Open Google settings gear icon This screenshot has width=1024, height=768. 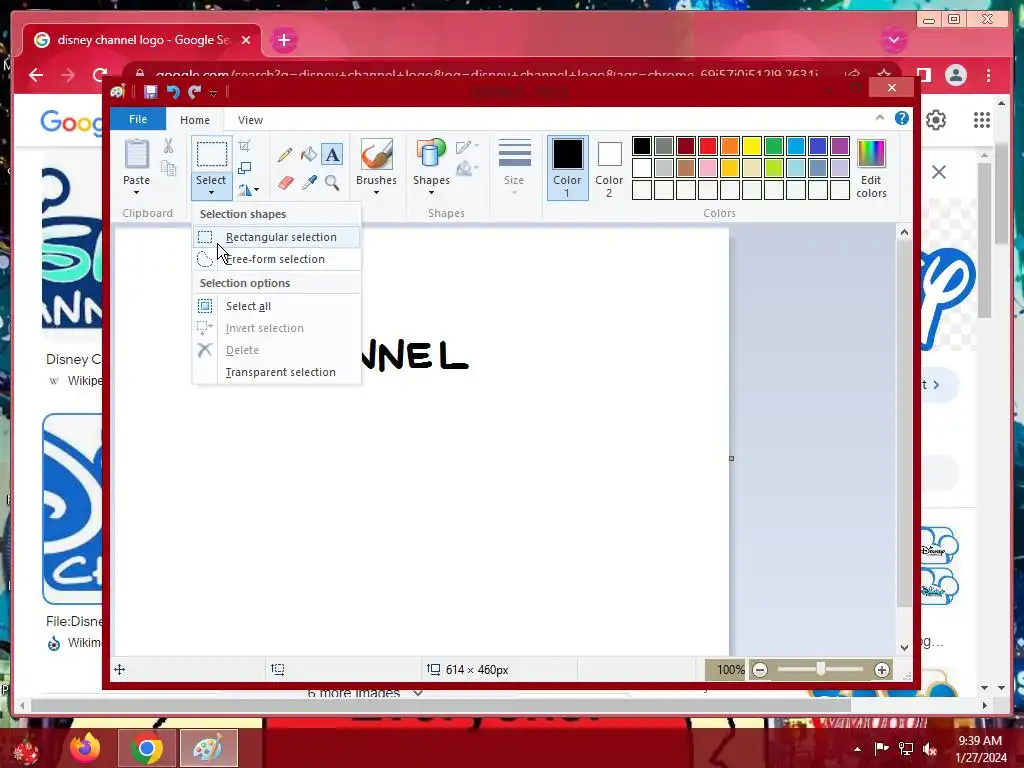[x=936, y=120]
